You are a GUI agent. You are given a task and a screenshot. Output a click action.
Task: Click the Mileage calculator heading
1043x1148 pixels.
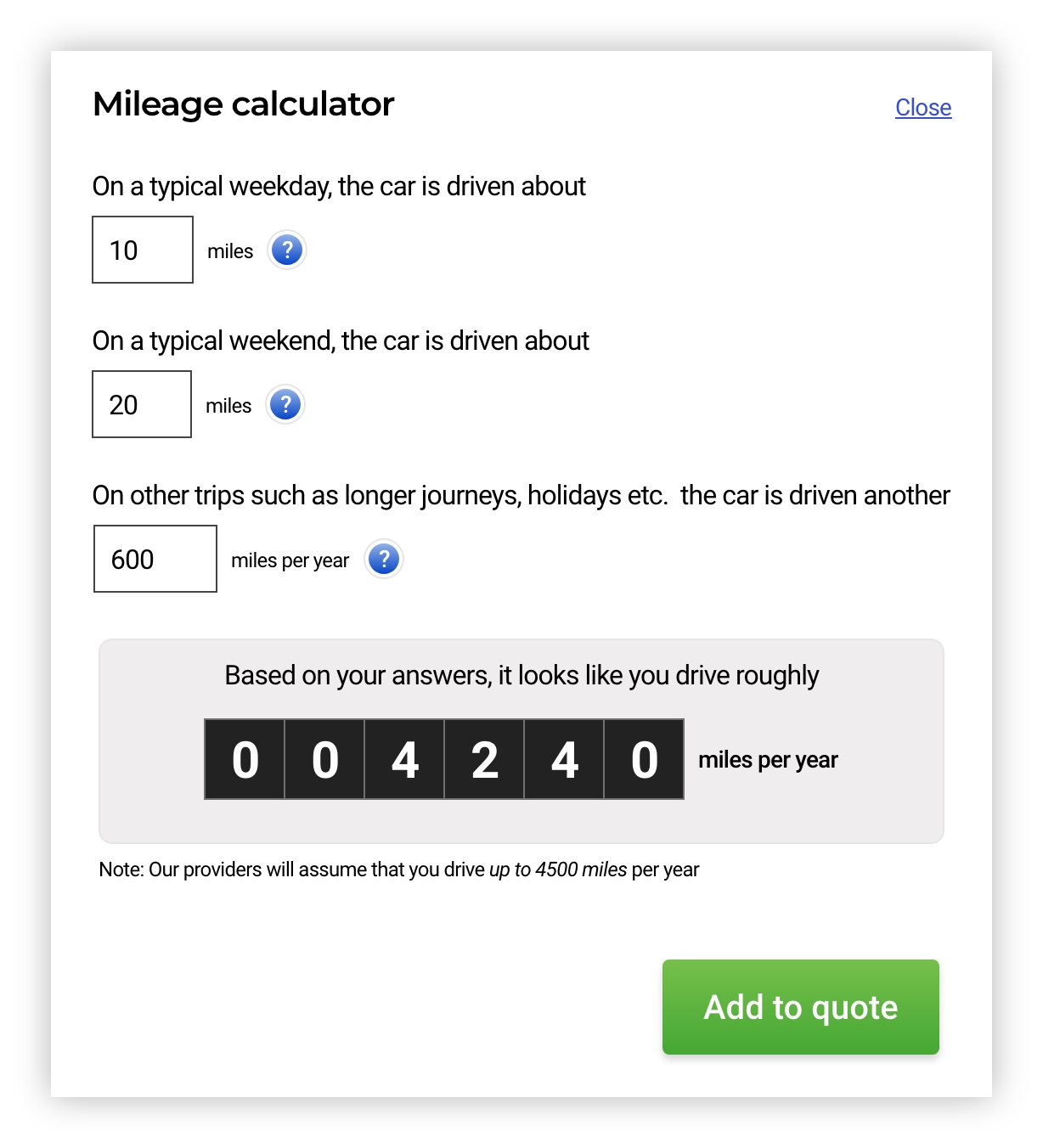243,103
